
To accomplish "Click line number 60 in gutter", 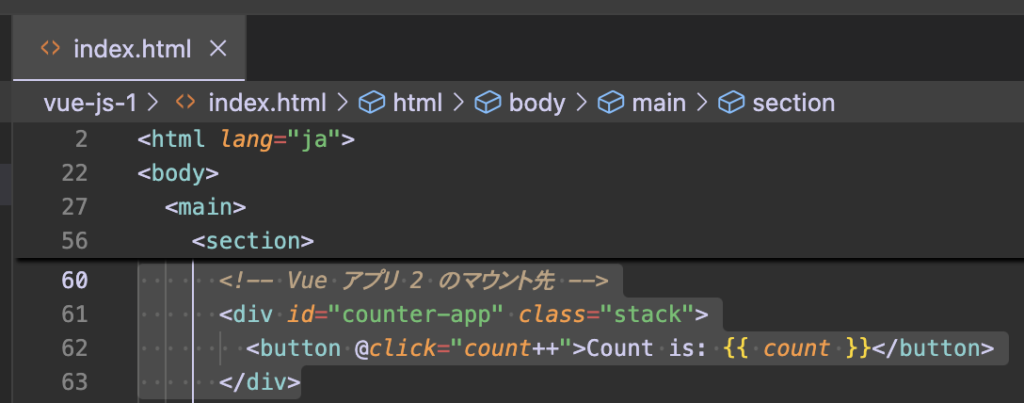I will pos(74,280).
